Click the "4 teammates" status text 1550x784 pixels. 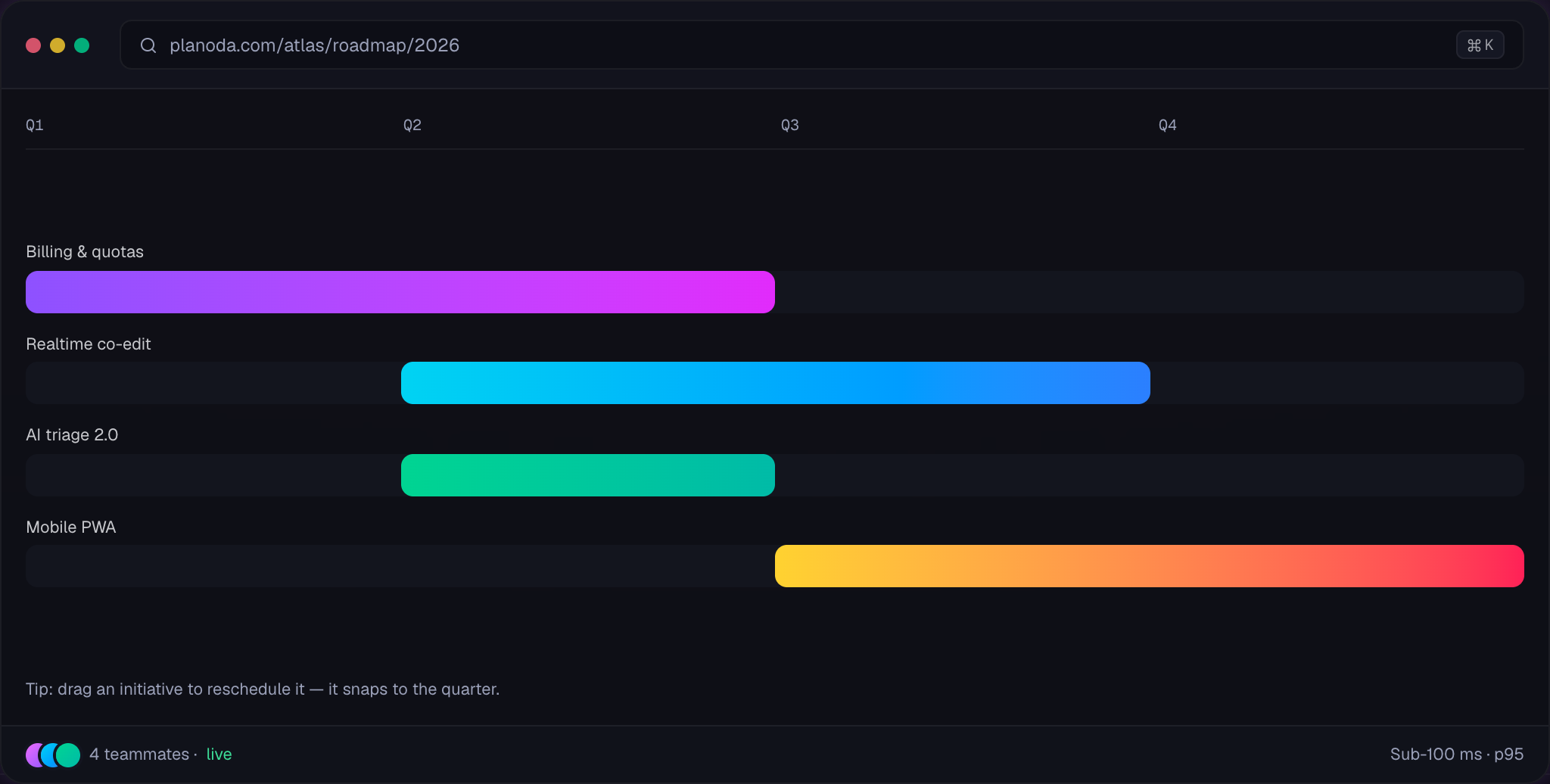pyautogui.click(x=139, y=754)
